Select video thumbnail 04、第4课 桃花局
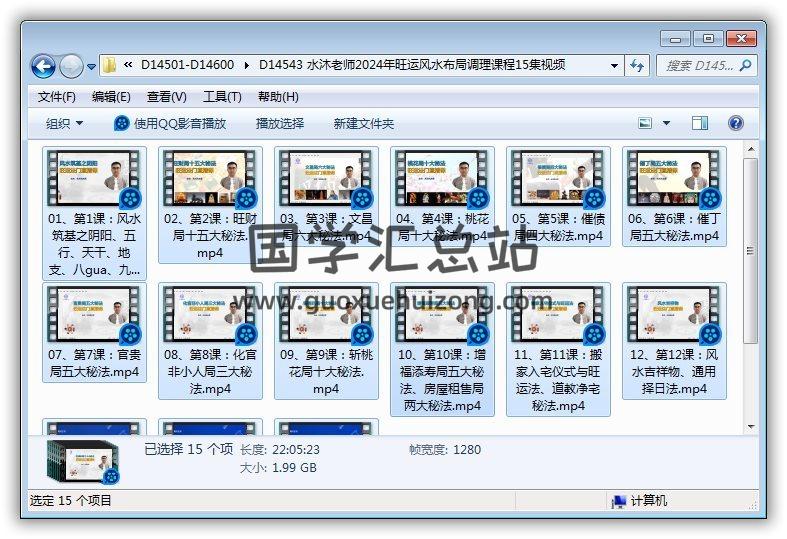 [x=442, y=178]
